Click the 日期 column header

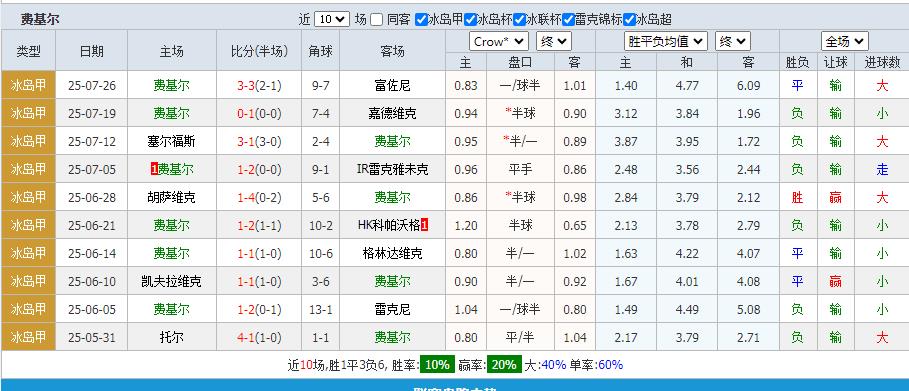[x=92, y=51]
